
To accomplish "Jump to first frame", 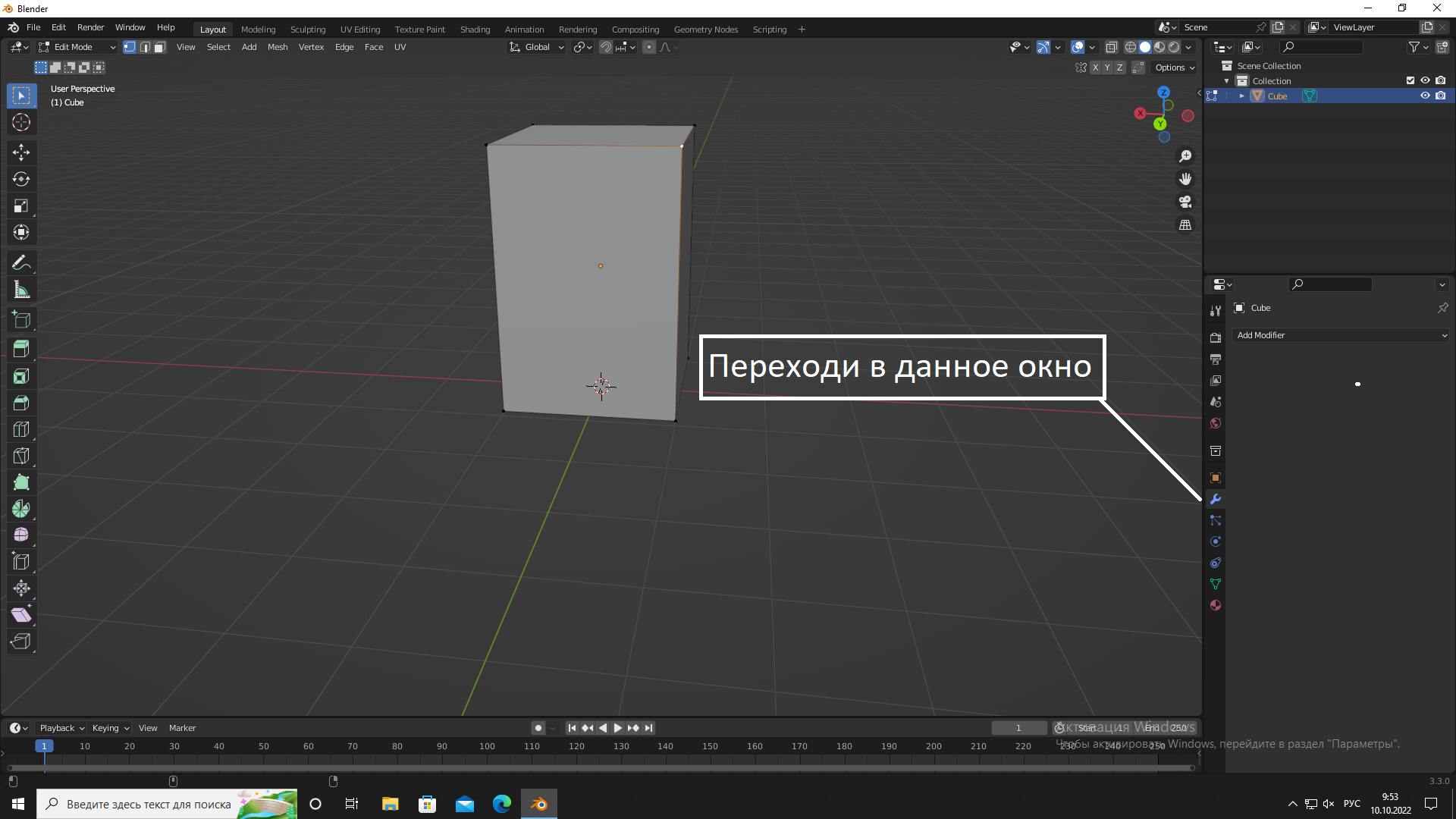I will coord(573,728).
